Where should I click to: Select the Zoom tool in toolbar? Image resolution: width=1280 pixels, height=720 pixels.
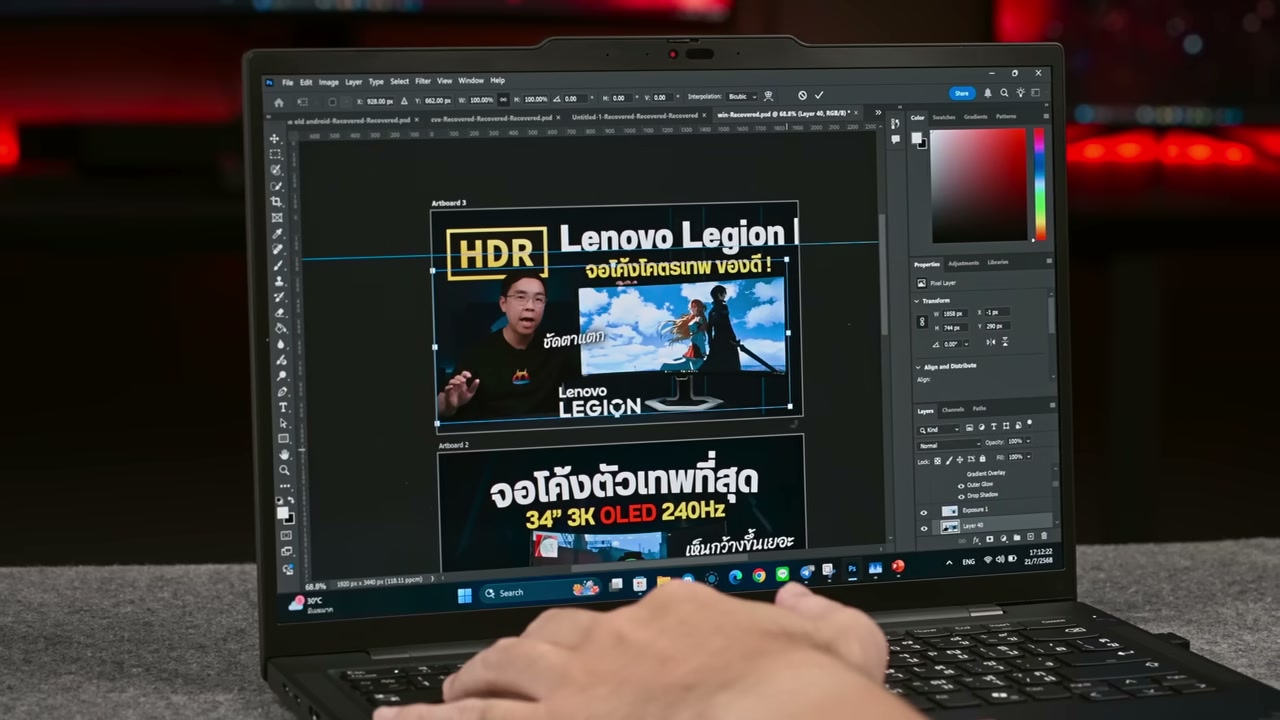[x=285, y=470]
